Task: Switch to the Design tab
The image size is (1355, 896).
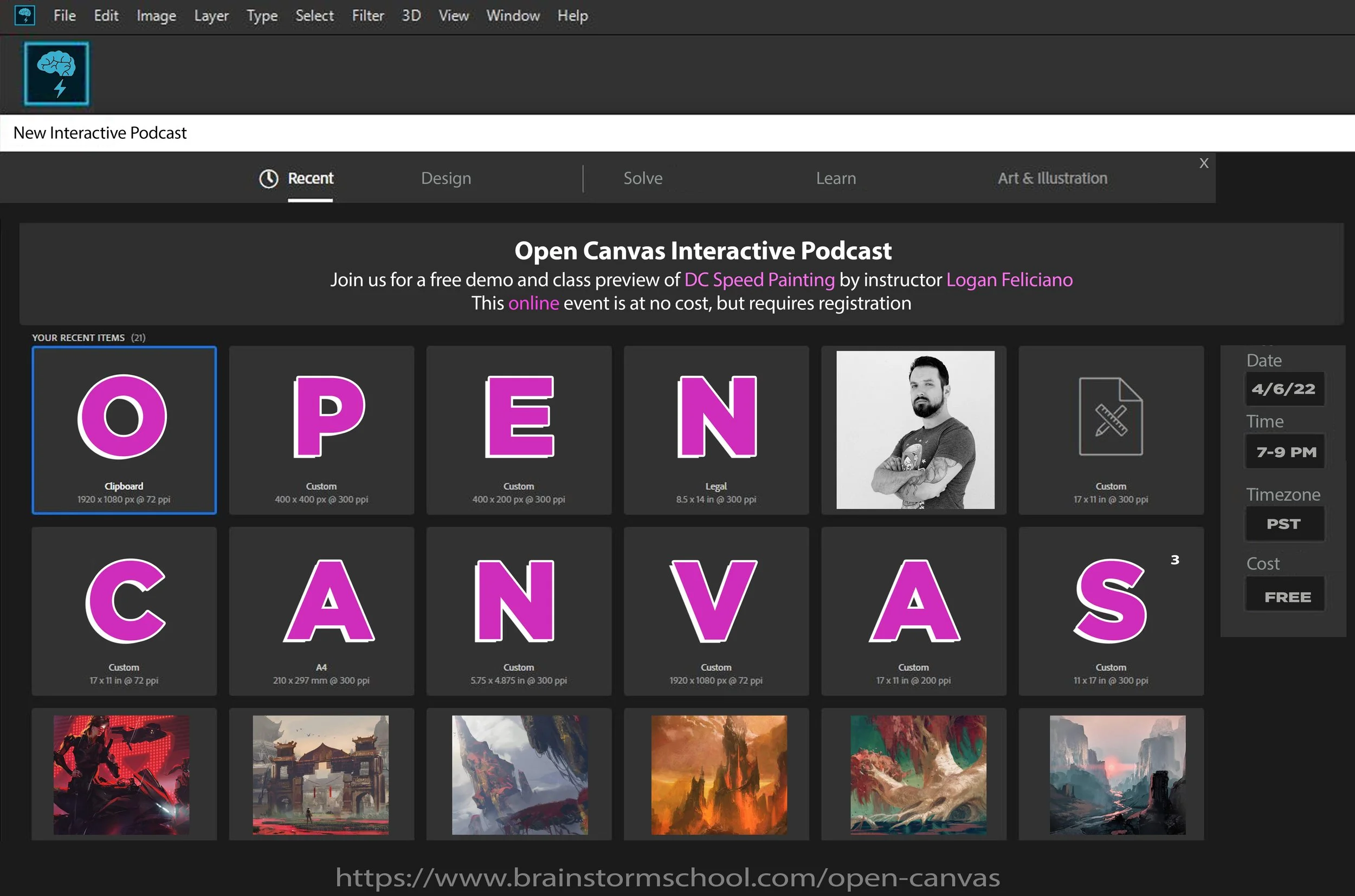Action: click(x=446, y=178)
